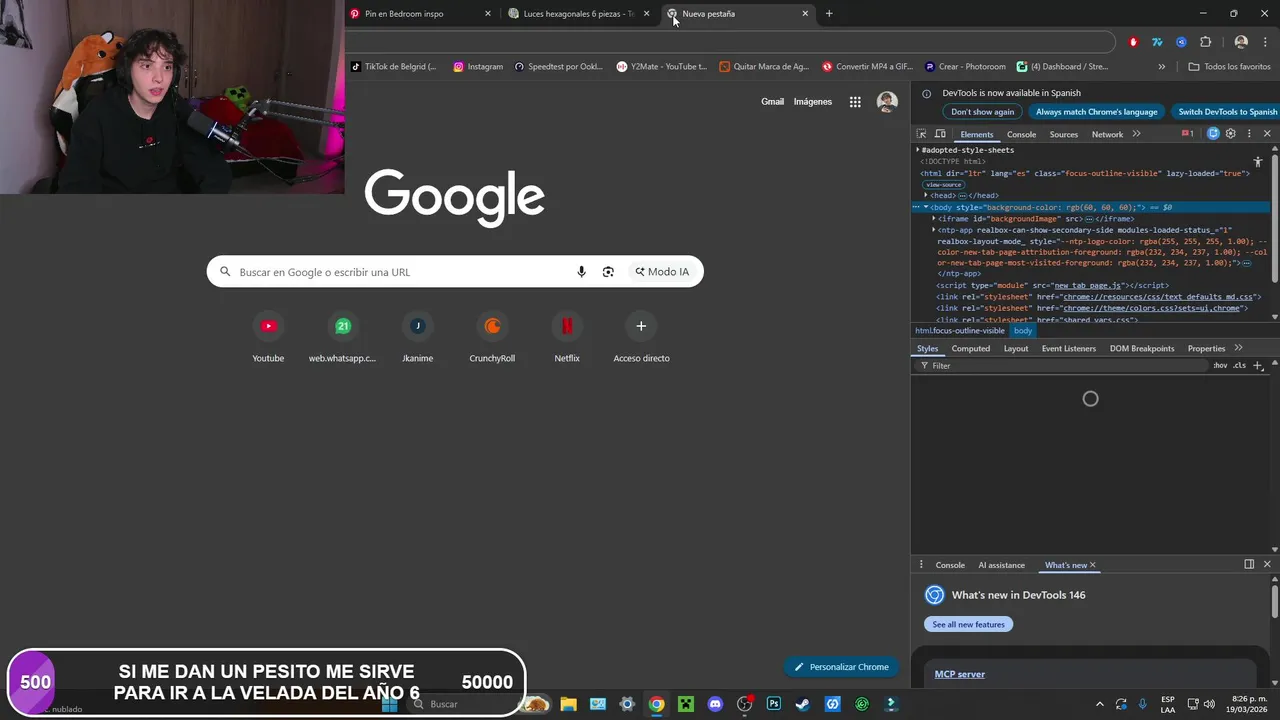This screenshot has height=720, width=1280.
Task: Open the Youtube shortcut tile
Action: click(x=268, y=338)
